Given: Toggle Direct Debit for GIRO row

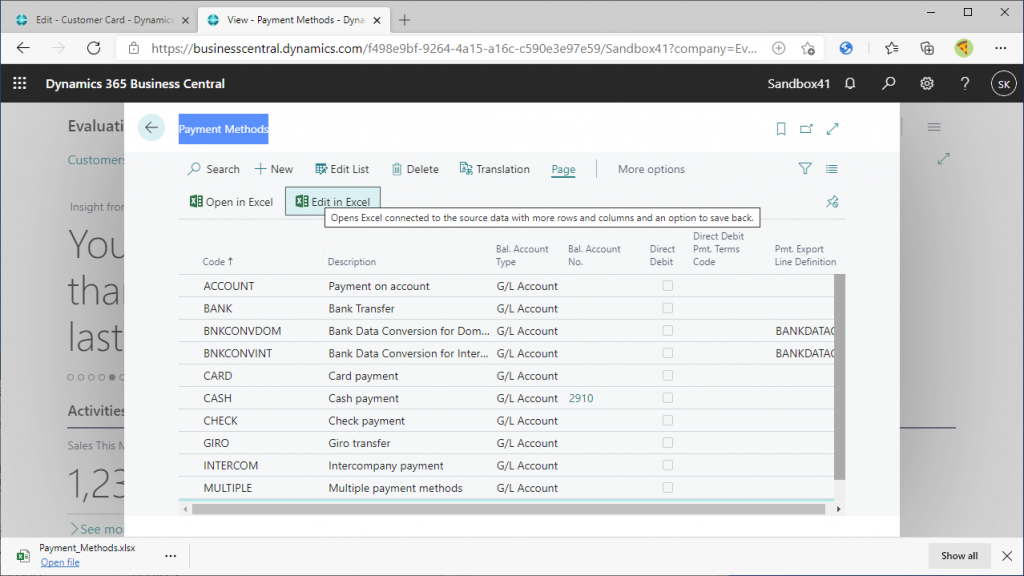Looking at the screenshot, I should click(x=667, y=443).
